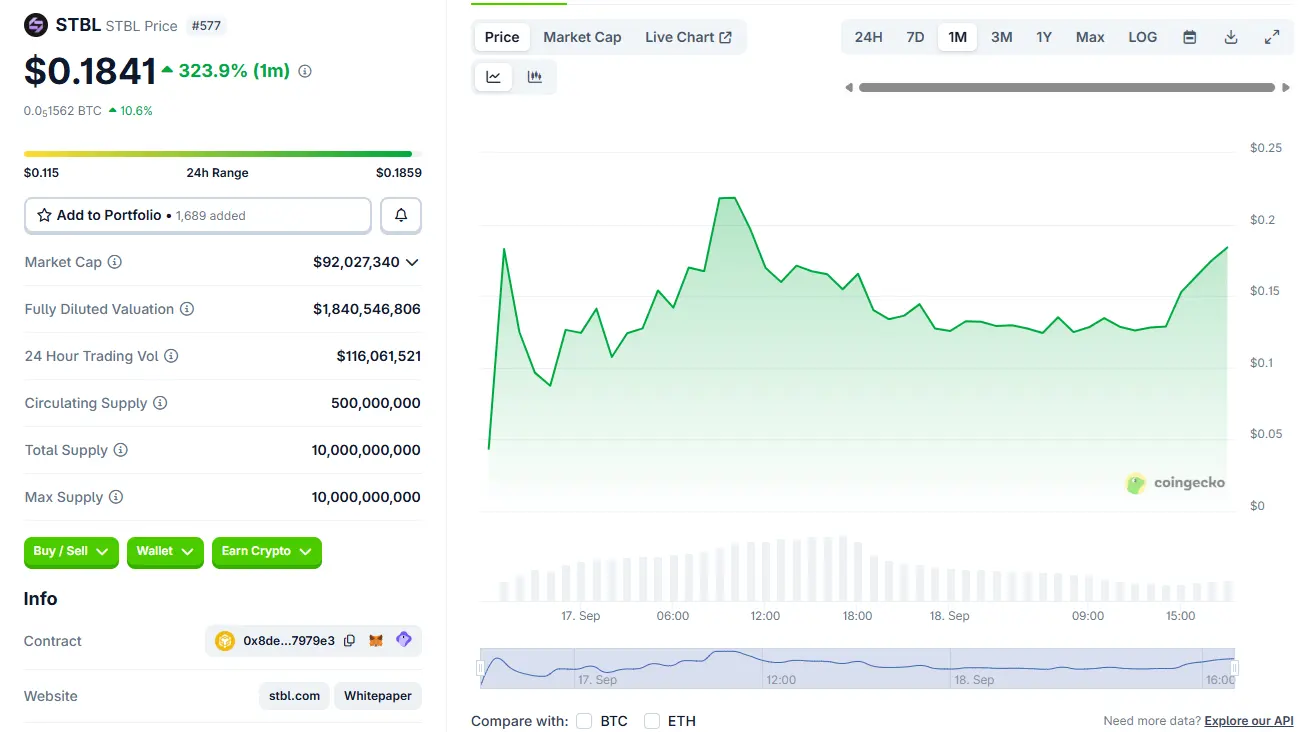Open the Explore our API link
The image size is (1308, 732).
[1248, 721]
